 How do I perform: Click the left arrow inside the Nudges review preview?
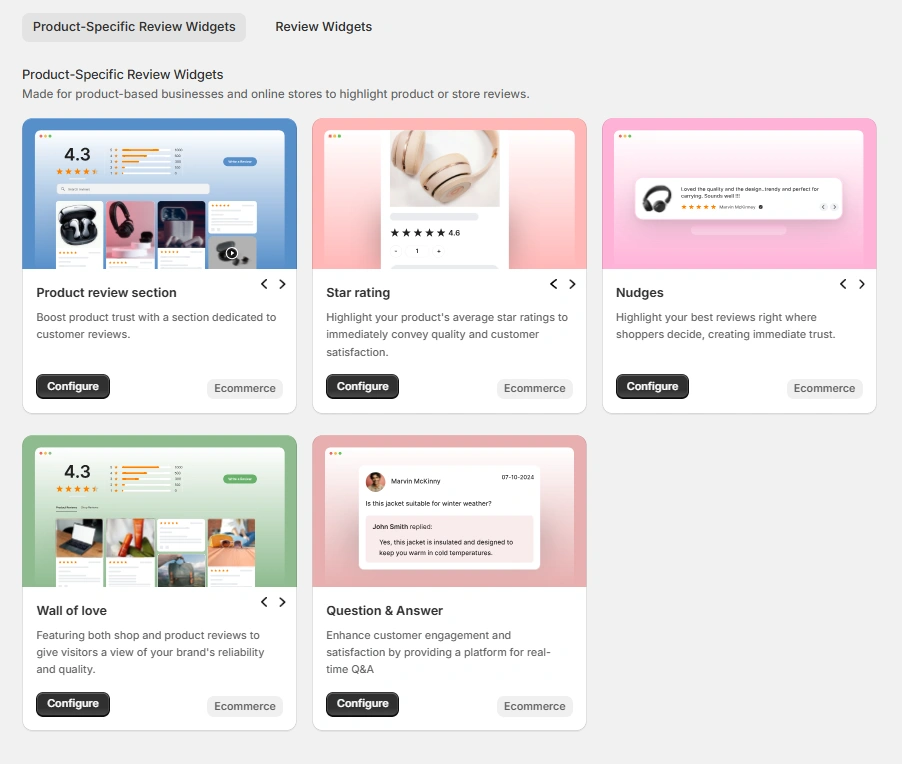(x=822, y=207)
